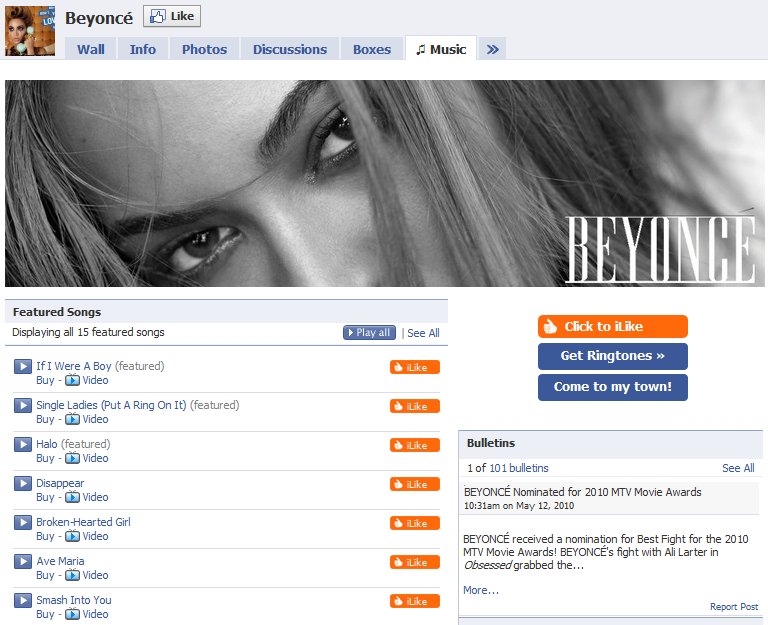This screenshot has width=768, height=625.
Task: Click iLike button for Halo
Action: (414, 445)
